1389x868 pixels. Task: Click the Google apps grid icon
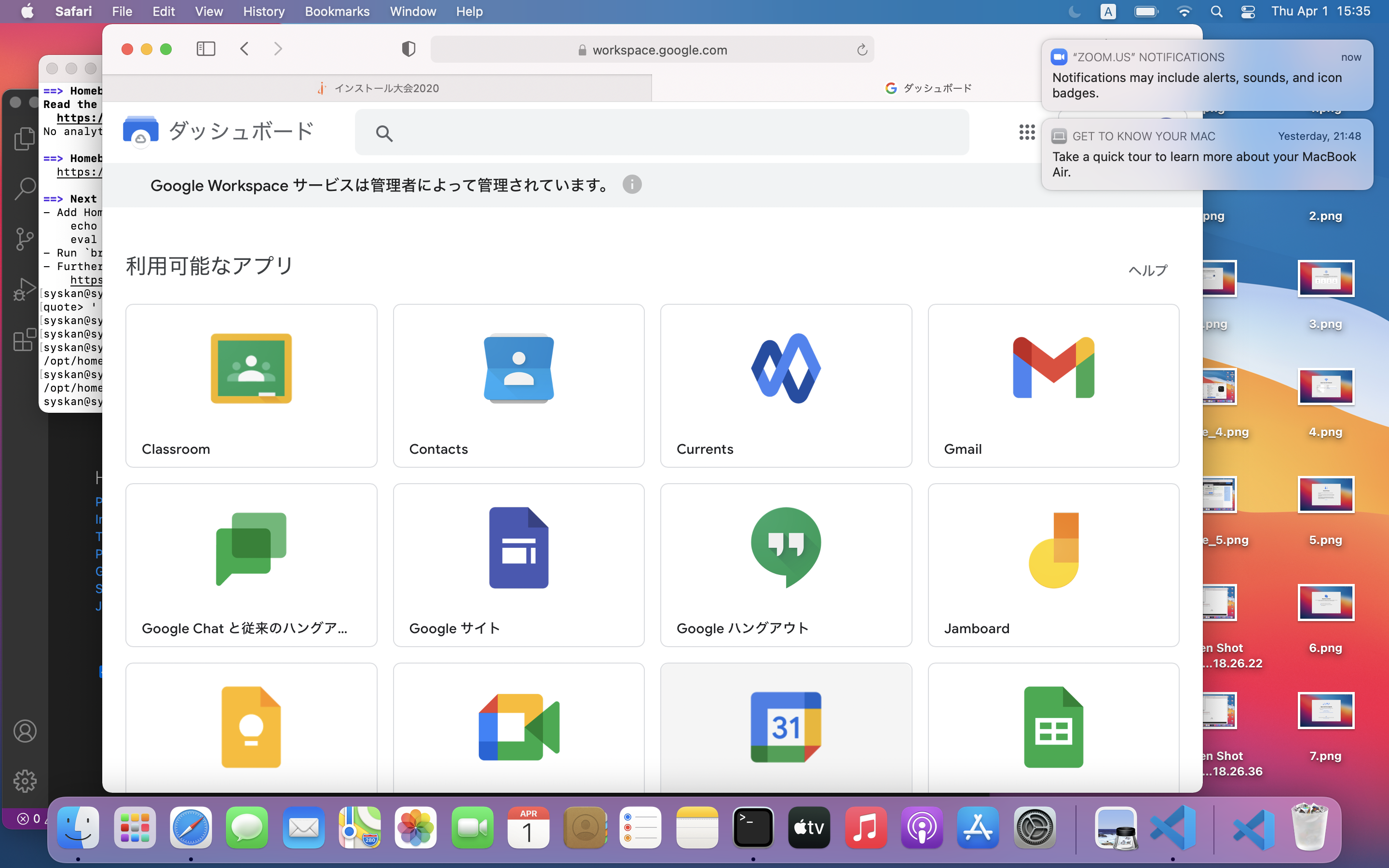(x=1026, y=133)
